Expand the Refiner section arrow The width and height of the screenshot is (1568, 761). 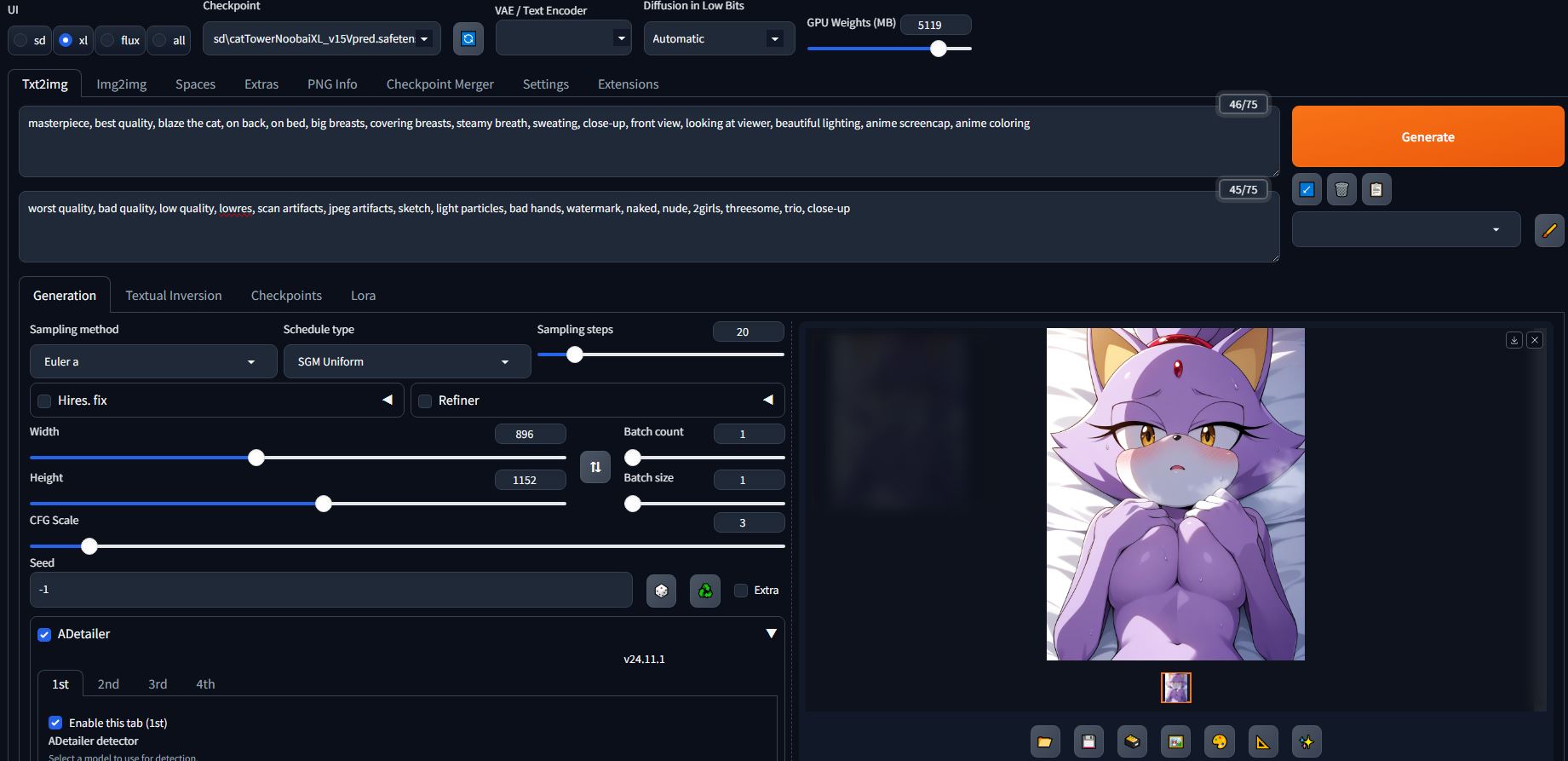tap(768, 400)
